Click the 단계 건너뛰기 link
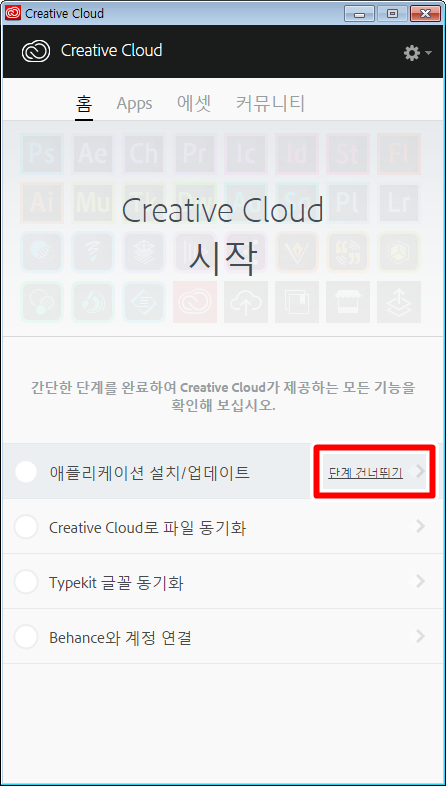Screen dimensions: 446x786 point(365,473)
